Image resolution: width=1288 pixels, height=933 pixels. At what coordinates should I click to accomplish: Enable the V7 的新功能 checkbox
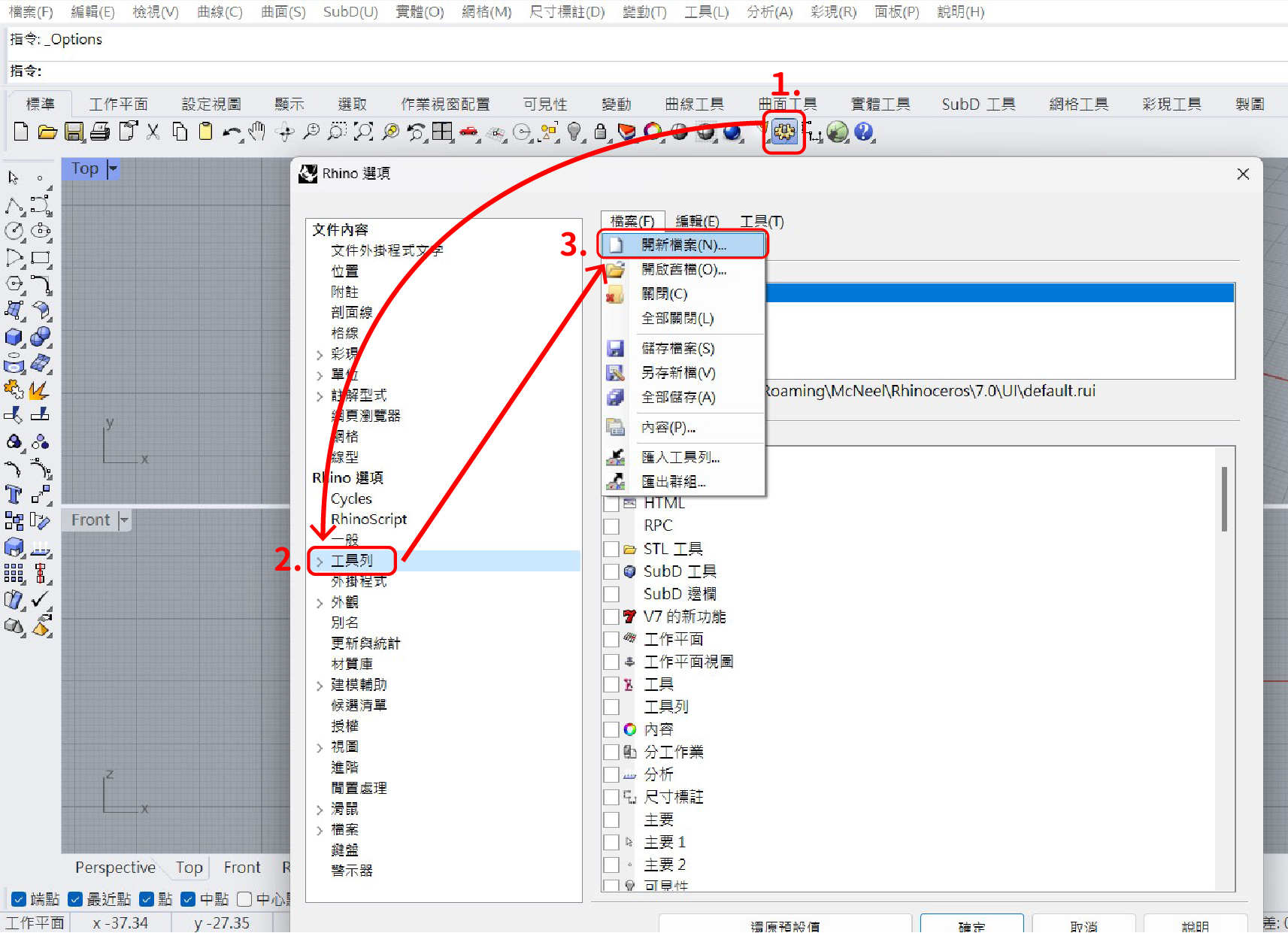point(611,617)
